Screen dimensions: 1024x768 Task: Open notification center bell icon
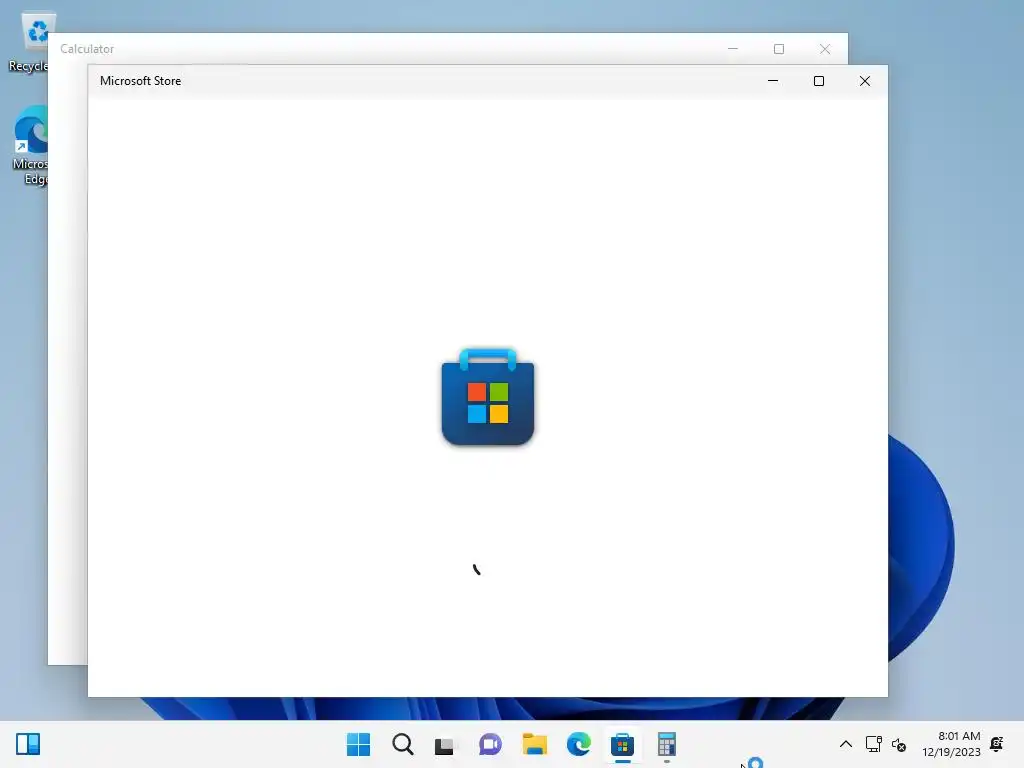pyautogui.click(x=997, y=744)
